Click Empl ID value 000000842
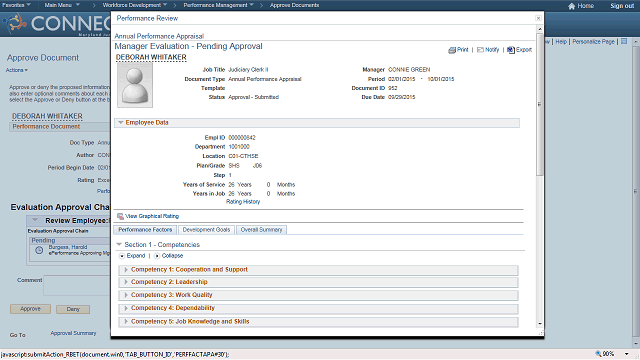640x360 pixels. tap(242, 138)
